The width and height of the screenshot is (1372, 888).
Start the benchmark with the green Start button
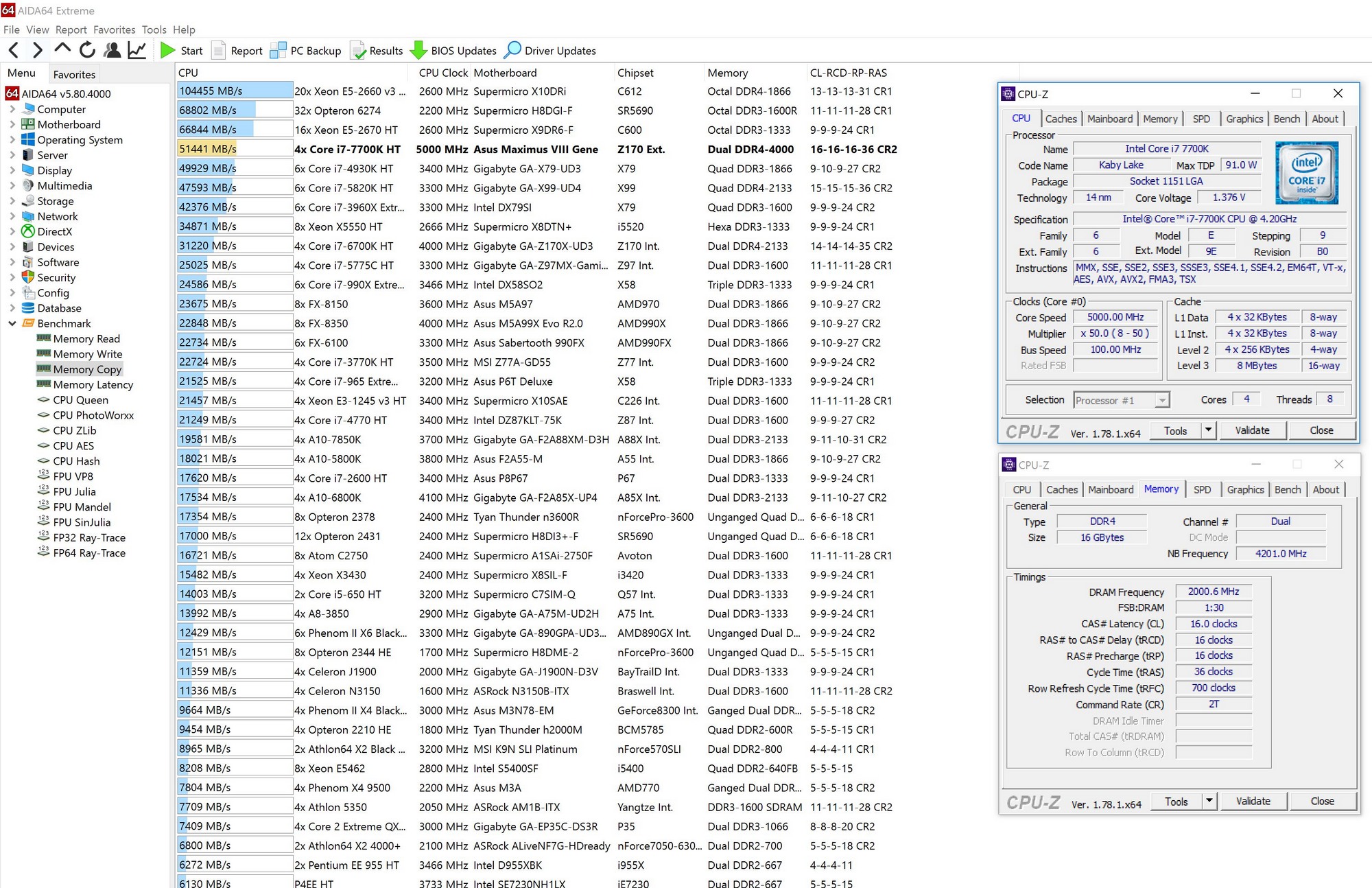tap(182, 50)
